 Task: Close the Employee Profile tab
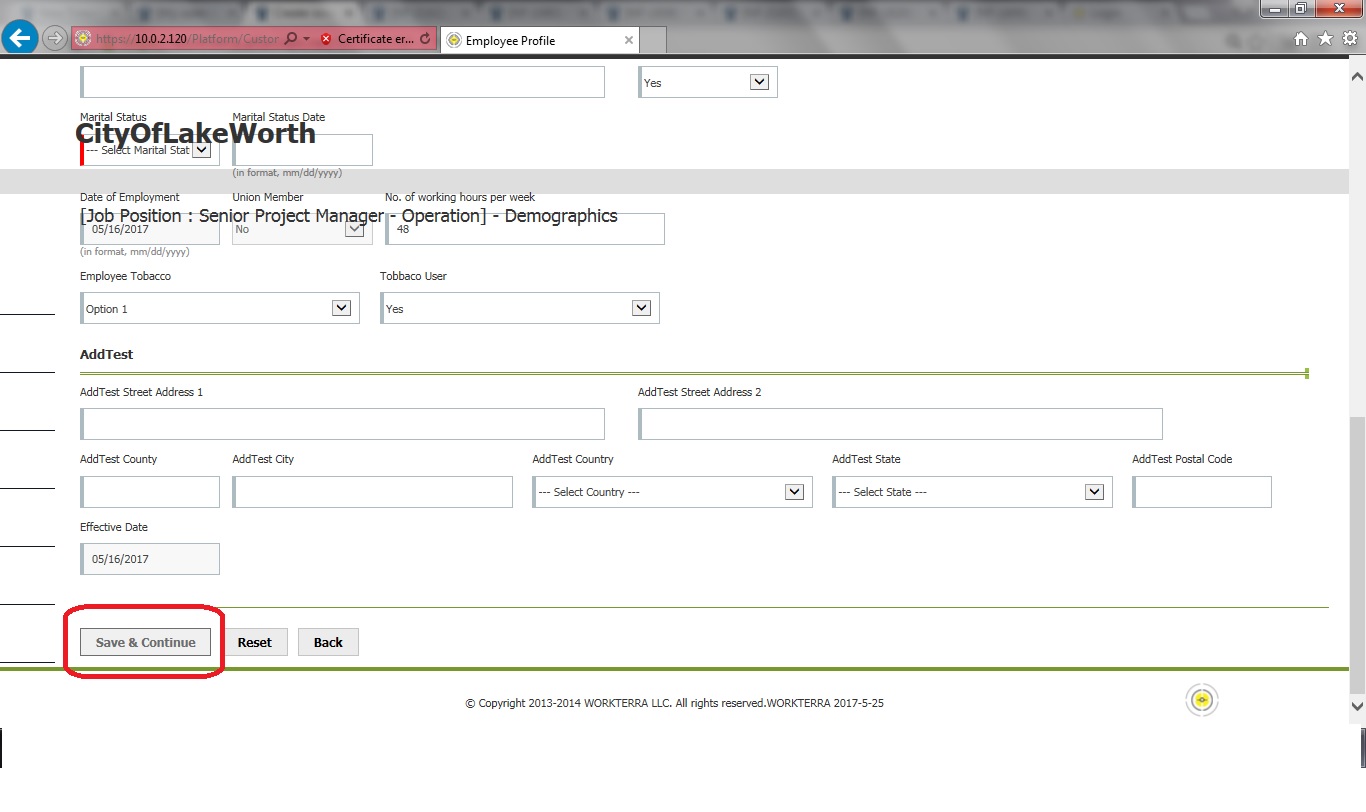[628, 40]
